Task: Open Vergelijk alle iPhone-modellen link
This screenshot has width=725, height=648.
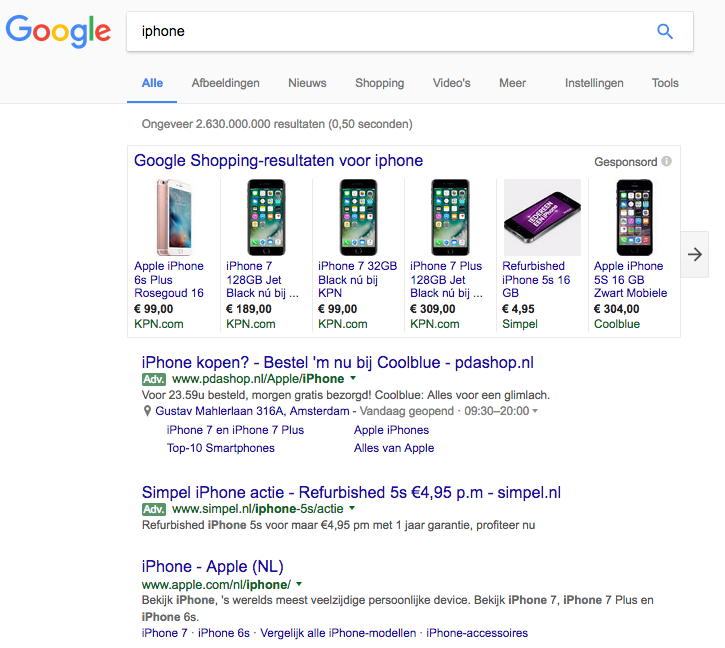Action: (338, 633)
